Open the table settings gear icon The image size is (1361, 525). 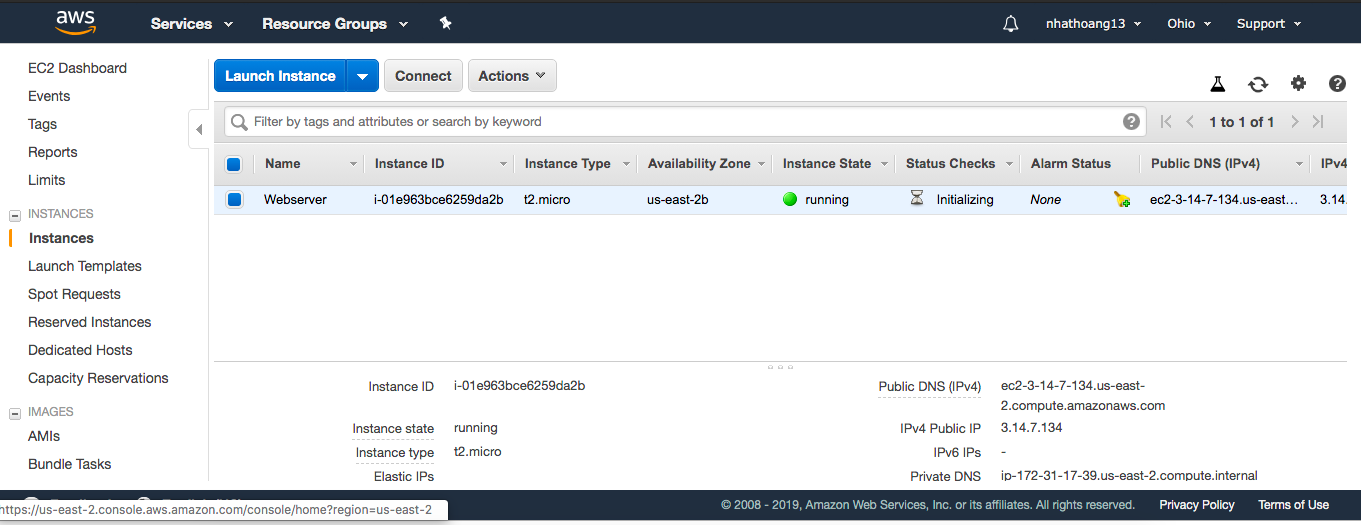tap(1298, 84)
